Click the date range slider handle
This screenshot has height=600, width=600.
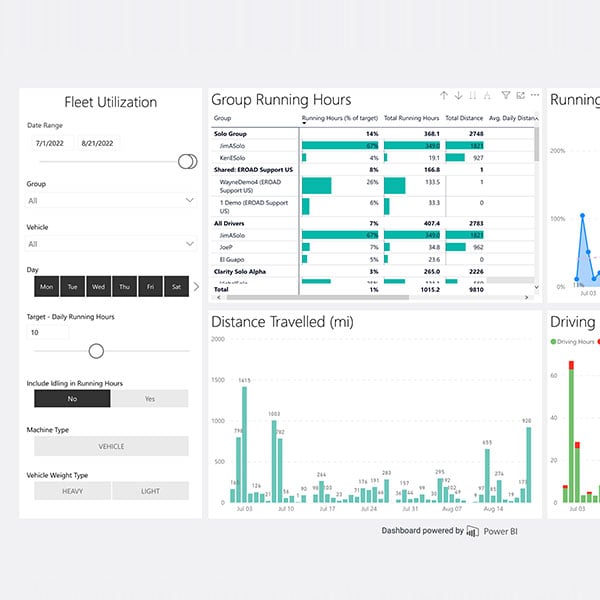click(x=187, y=161)
